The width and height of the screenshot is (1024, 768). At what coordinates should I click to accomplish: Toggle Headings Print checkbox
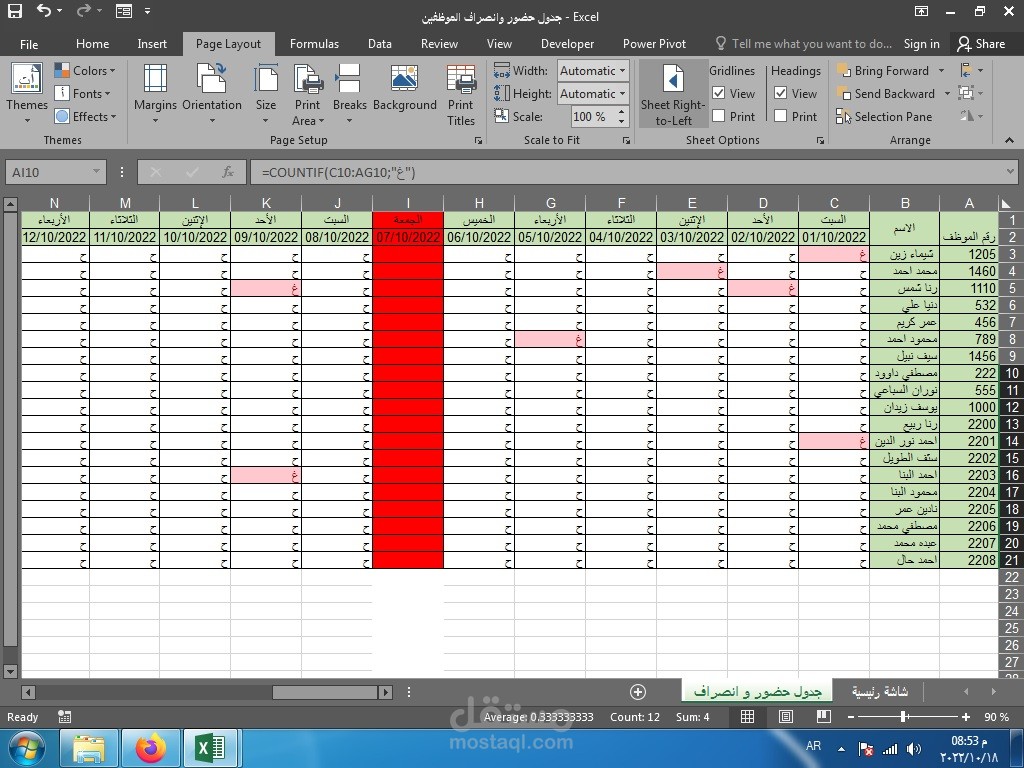click(780, 116)
